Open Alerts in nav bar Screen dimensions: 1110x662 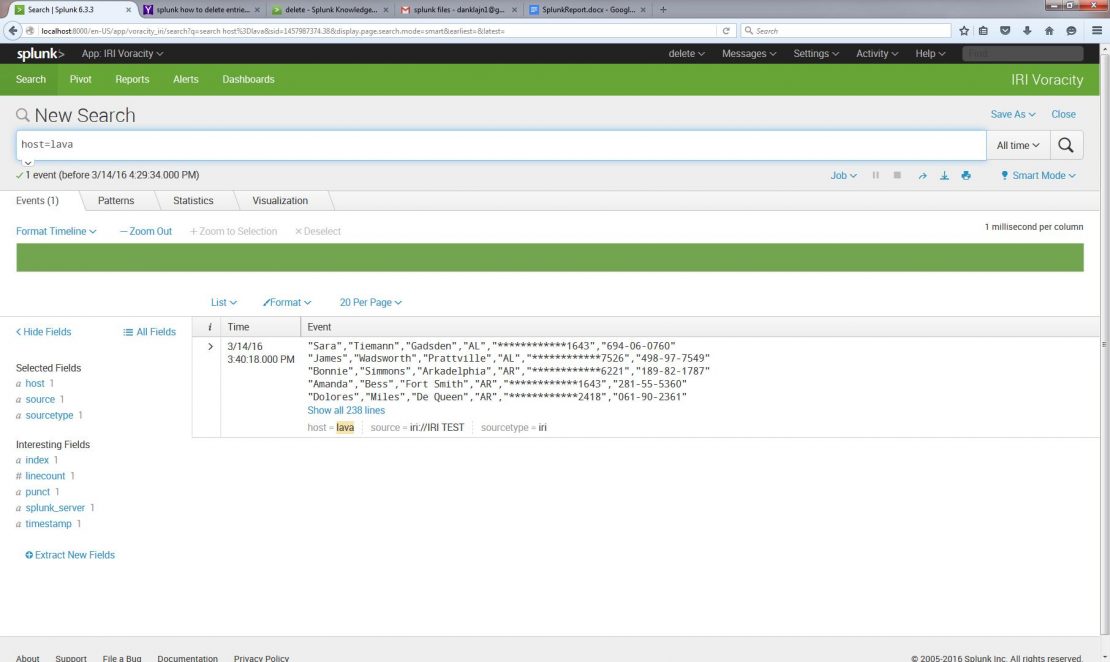(x=185, y=79)
